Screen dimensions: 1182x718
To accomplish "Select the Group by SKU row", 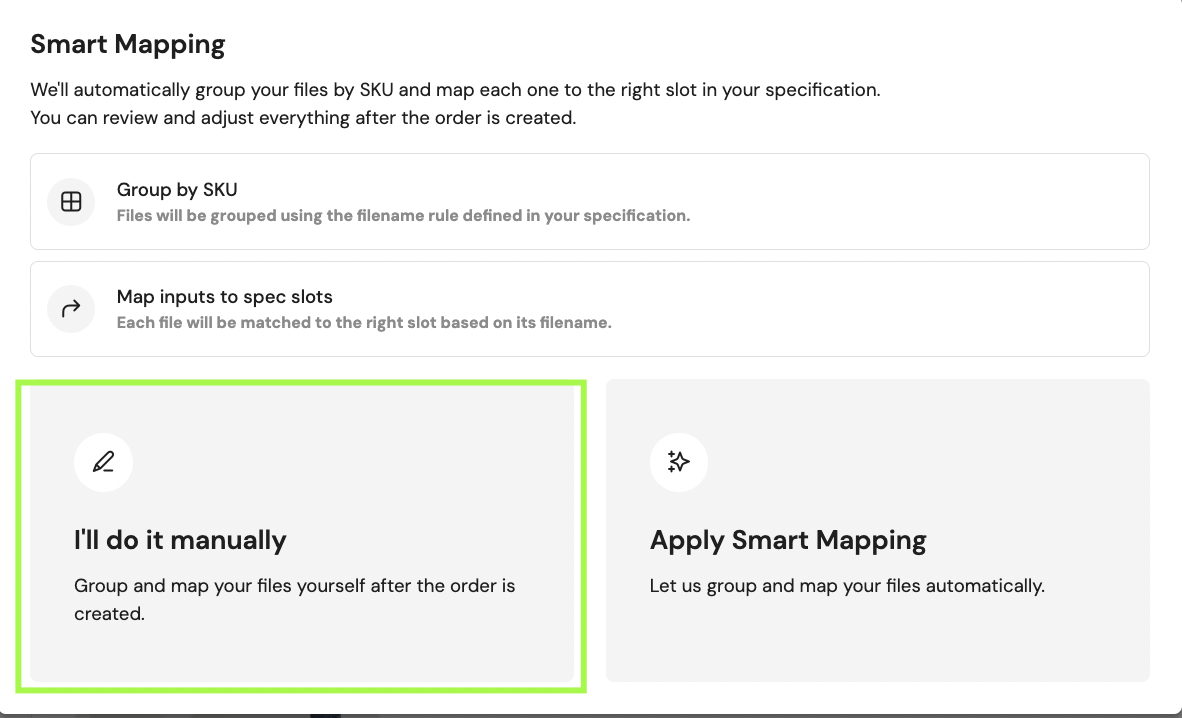I will 589,201.
